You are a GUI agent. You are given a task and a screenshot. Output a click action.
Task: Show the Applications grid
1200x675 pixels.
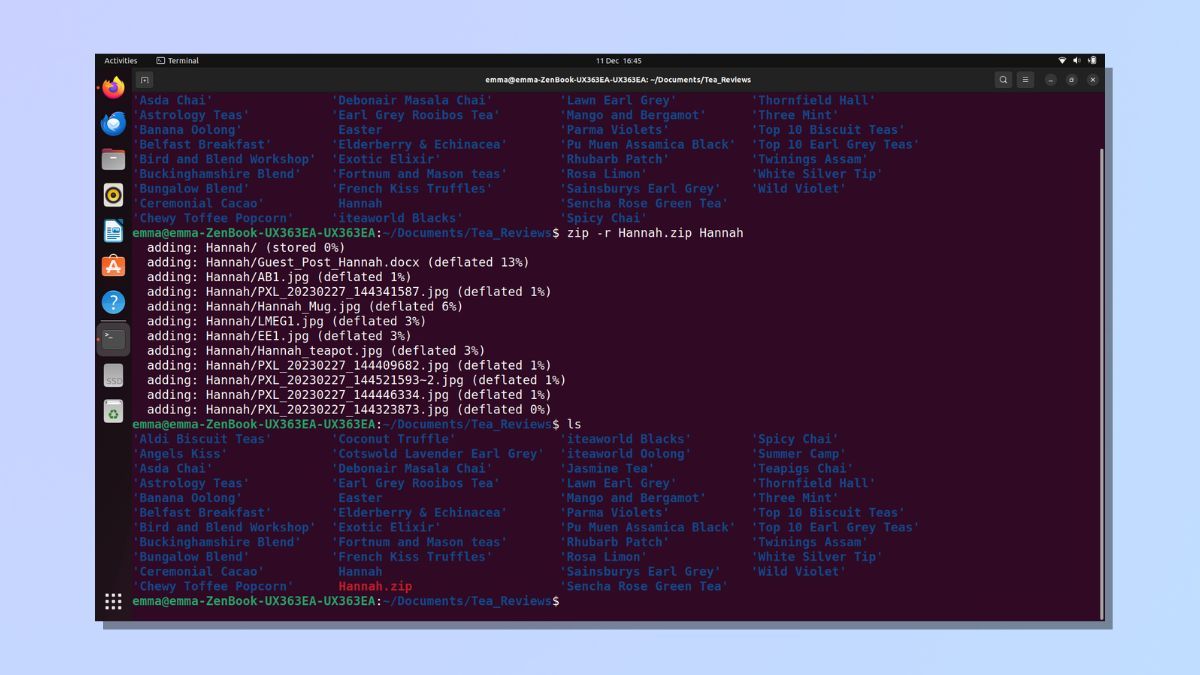pyautogui.click(x=113, y=600)
